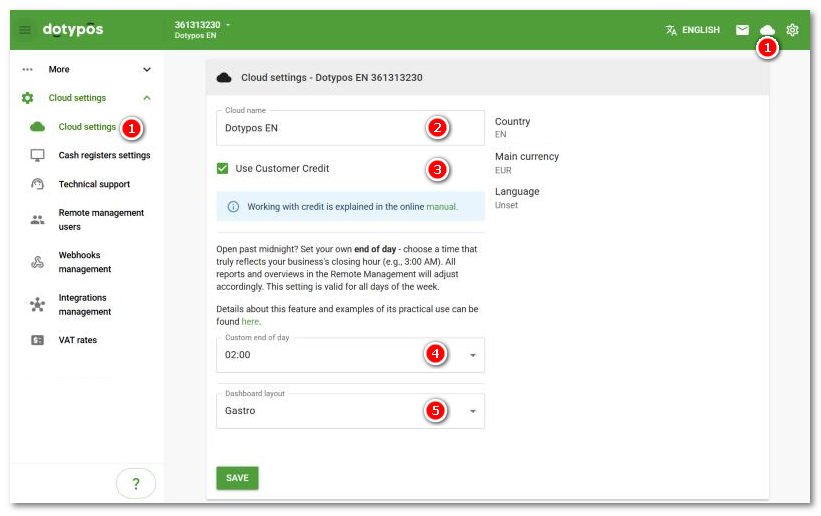Open Cash registers settings
The width and height of the screenshot is (821, 516).
click(104, 155)
